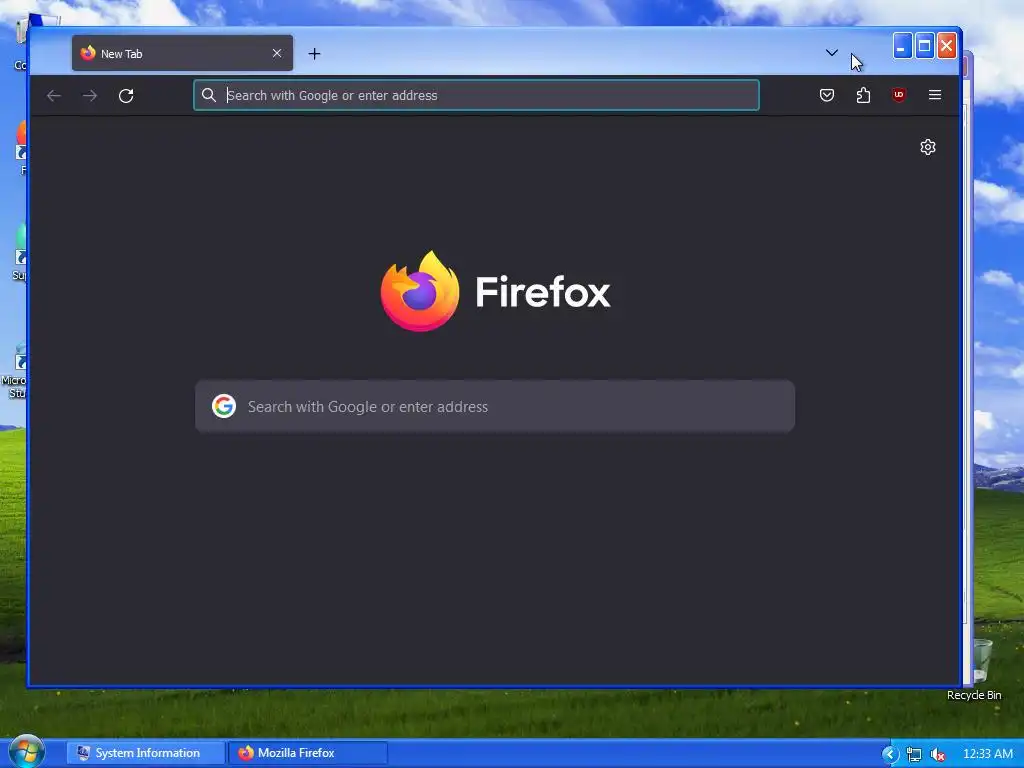Go forward one page
Image resolution: width=1024 pixels, height=768 pixels.
coord(90,96)
